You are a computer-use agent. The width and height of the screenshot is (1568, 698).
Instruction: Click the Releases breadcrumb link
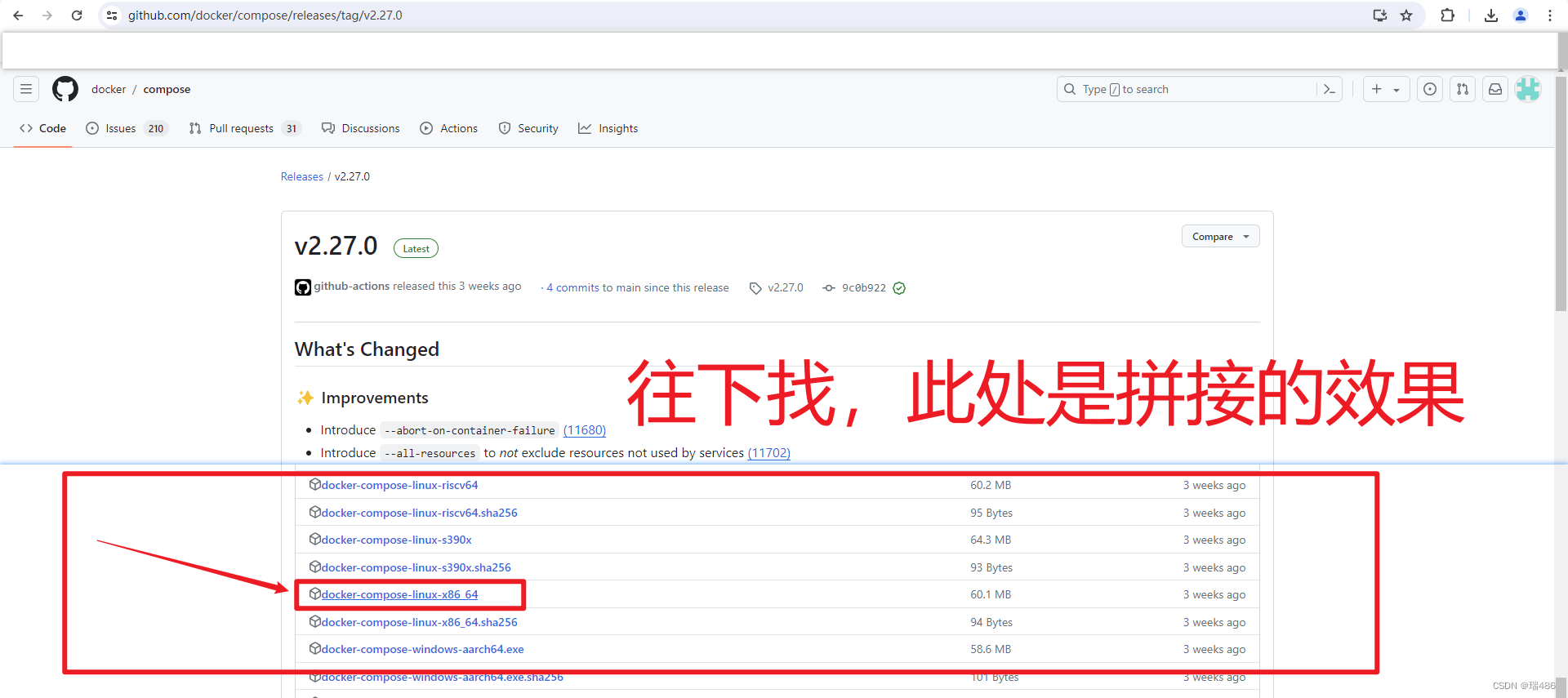pyautogui.click(x=302, y=176)
